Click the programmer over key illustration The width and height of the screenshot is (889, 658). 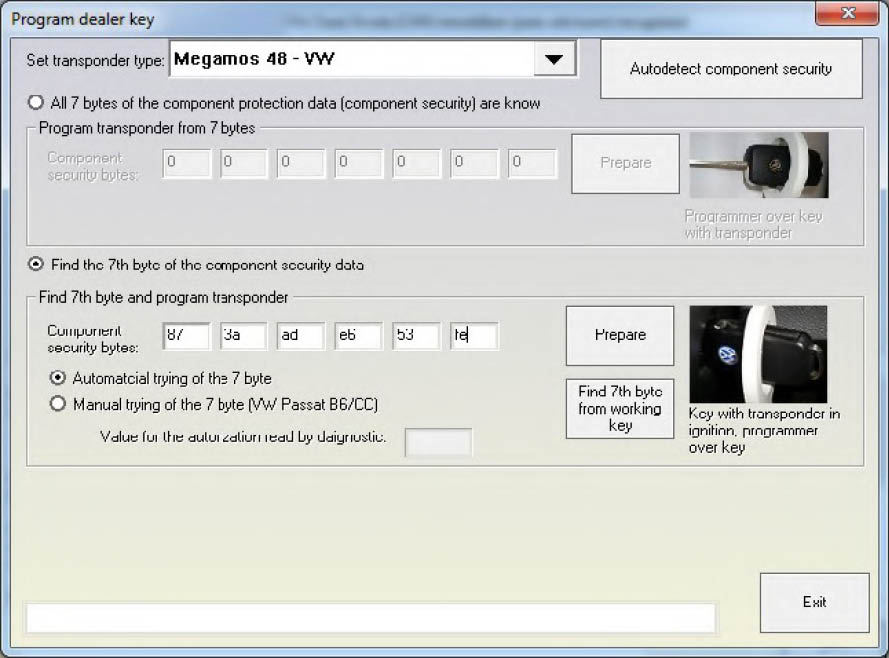coord(758,165)
